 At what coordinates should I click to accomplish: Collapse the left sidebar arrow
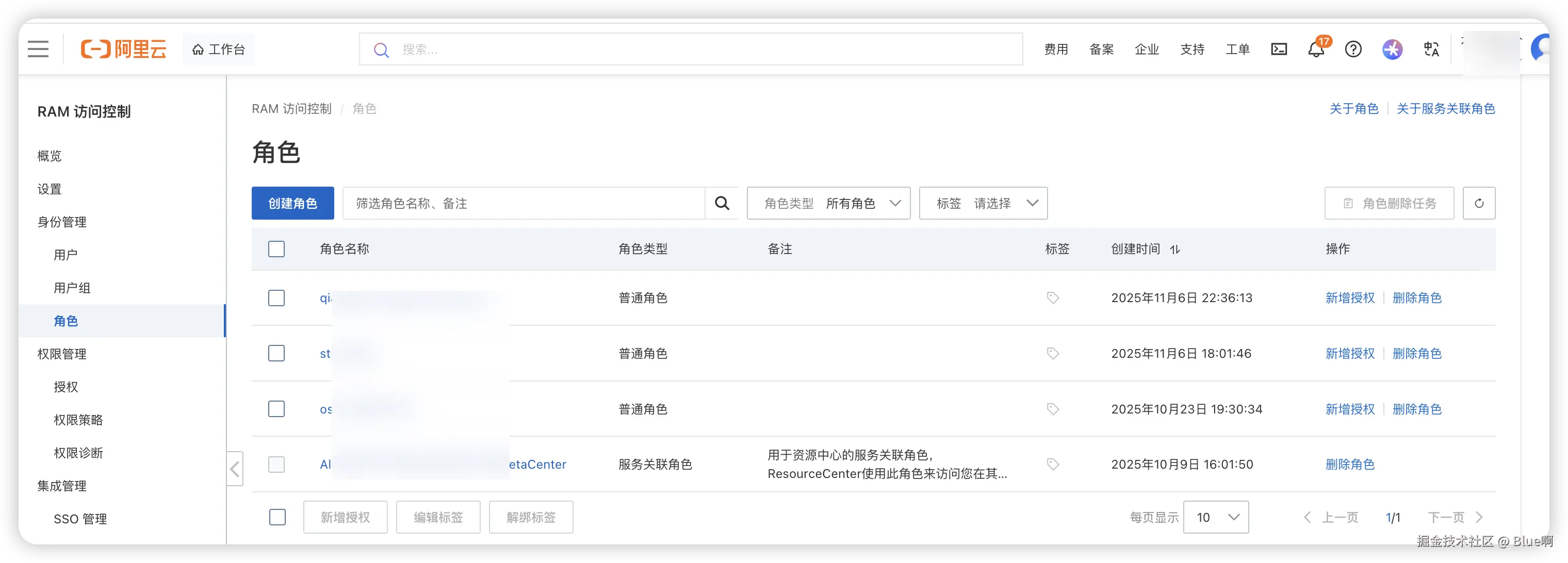pyautogui.click(x=235, y=469)
